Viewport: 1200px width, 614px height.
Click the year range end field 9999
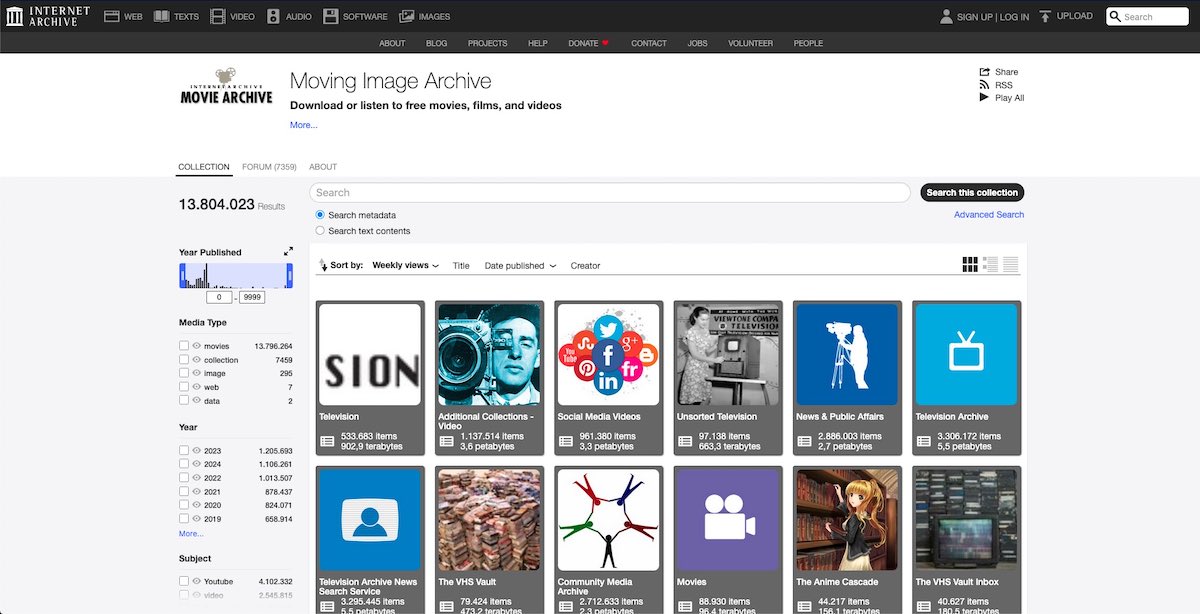(252, 298)
